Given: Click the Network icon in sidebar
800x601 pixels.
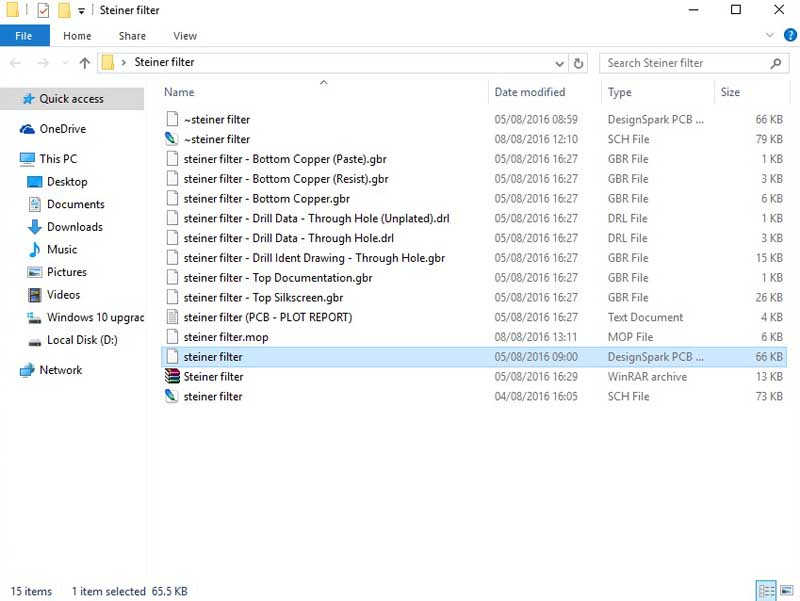Looking at the screenshot, I should pos(27,370).
